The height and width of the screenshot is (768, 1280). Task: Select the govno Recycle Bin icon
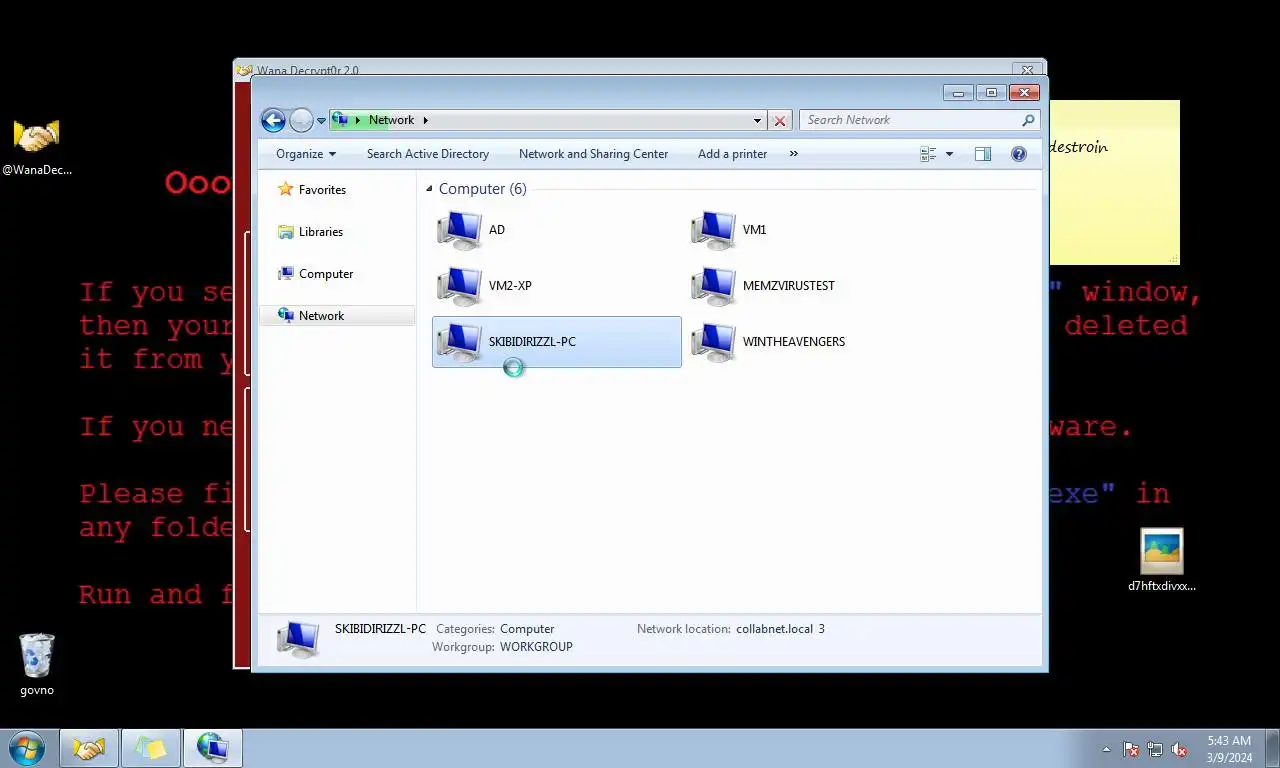click(x=37, y=664)
